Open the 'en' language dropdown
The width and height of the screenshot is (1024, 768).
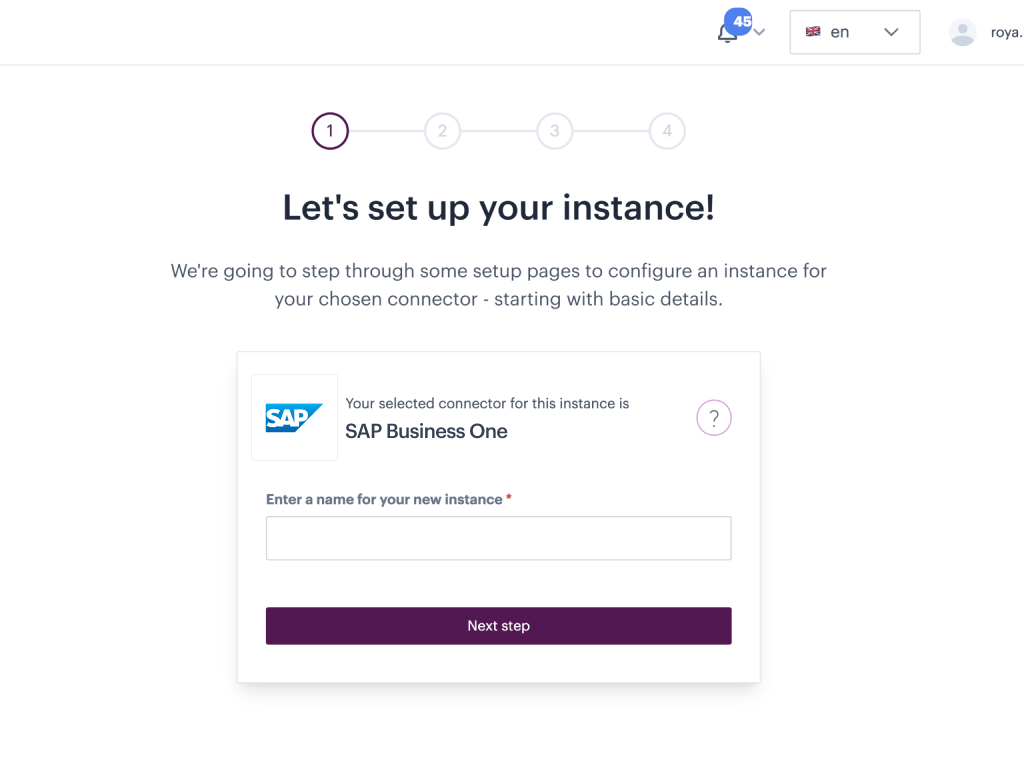pyautogui.click(x=854, y=32)
